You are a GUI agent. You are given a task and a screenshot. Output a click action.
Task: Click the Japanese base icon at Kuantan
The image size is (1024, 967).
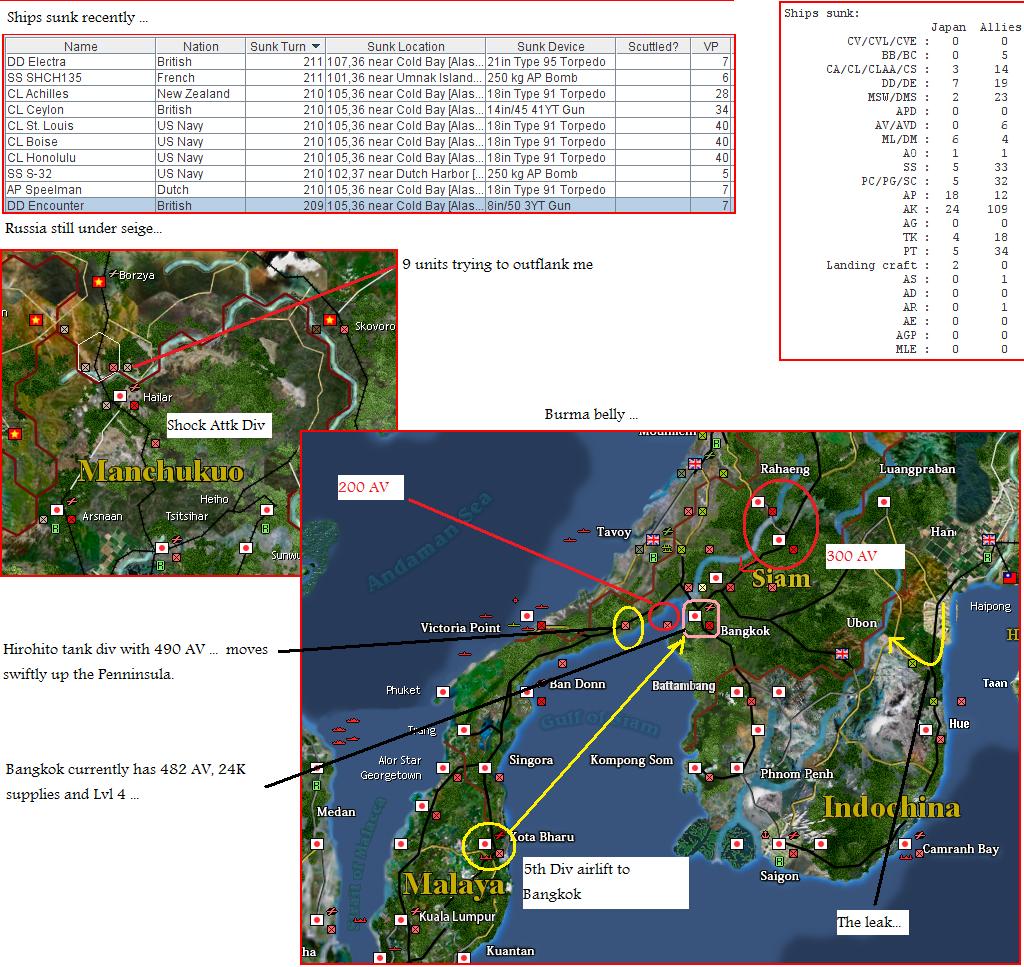464,958
